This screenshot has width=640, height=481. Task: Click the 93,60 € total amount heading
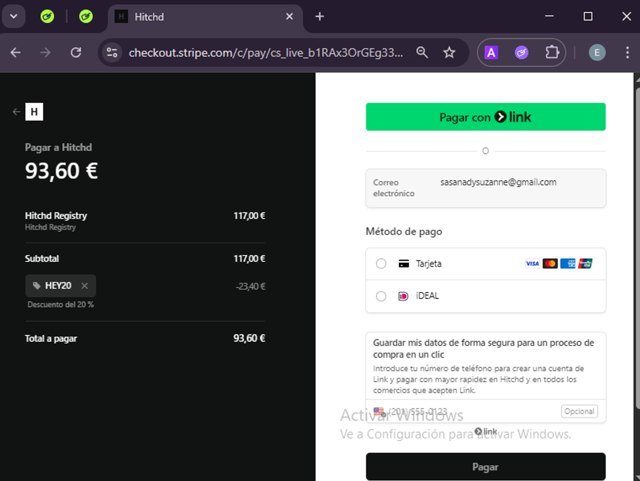(x=61, y=171)
